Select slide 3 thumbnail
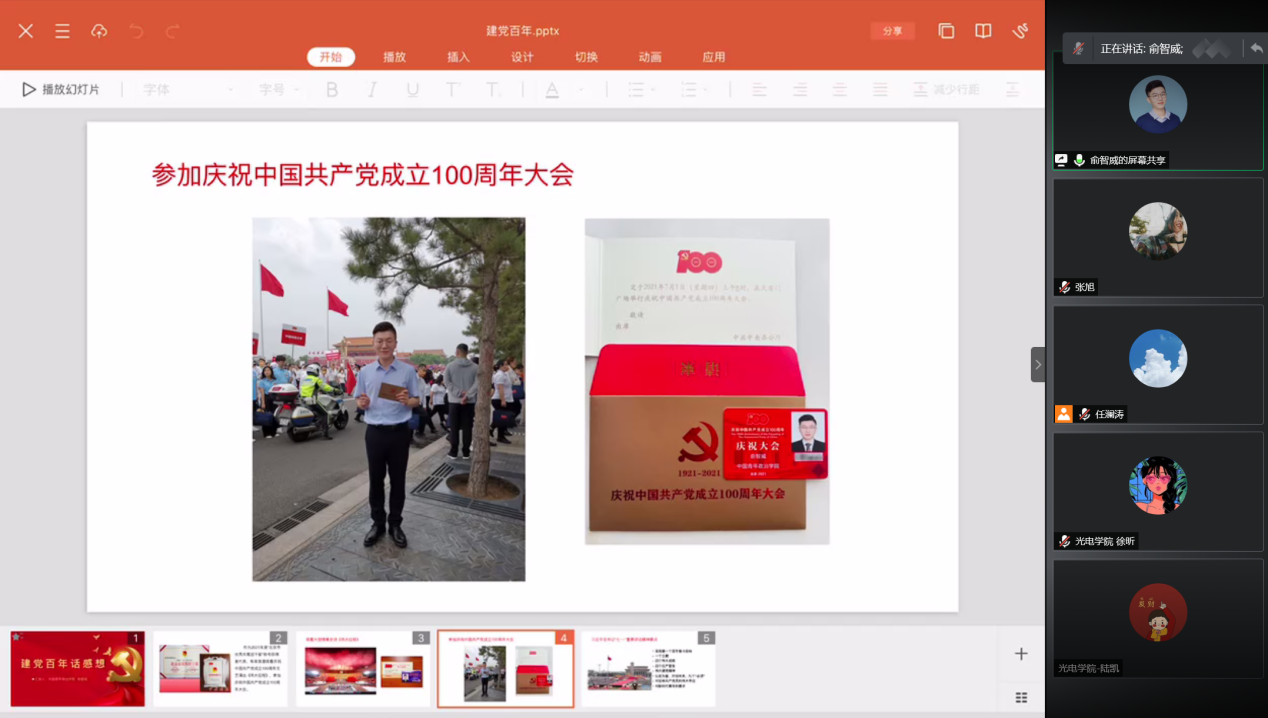 [363, 668]
